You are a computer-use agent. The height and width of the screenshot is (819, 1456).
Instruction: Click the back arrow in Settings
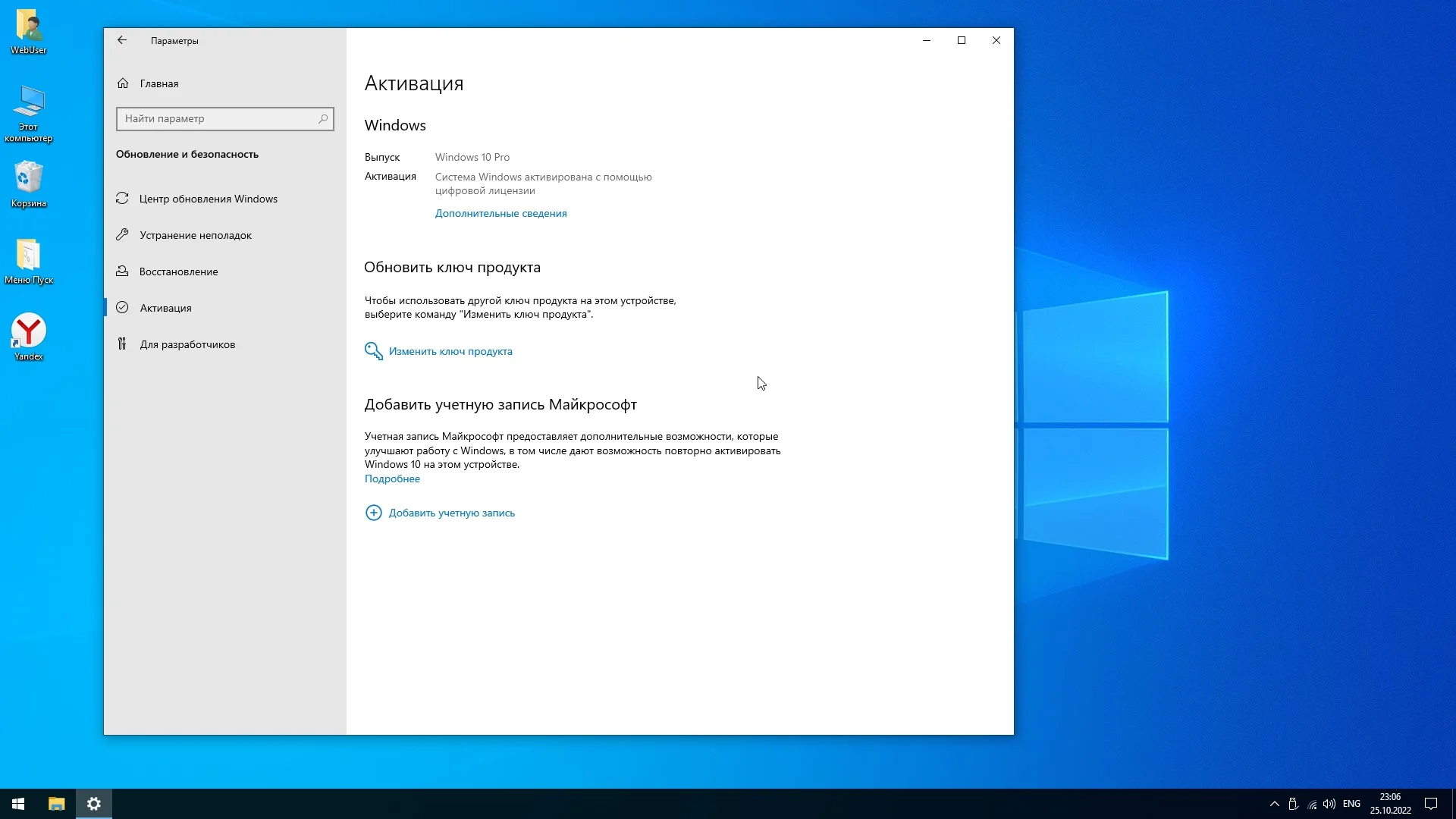(x=122, y=40)
